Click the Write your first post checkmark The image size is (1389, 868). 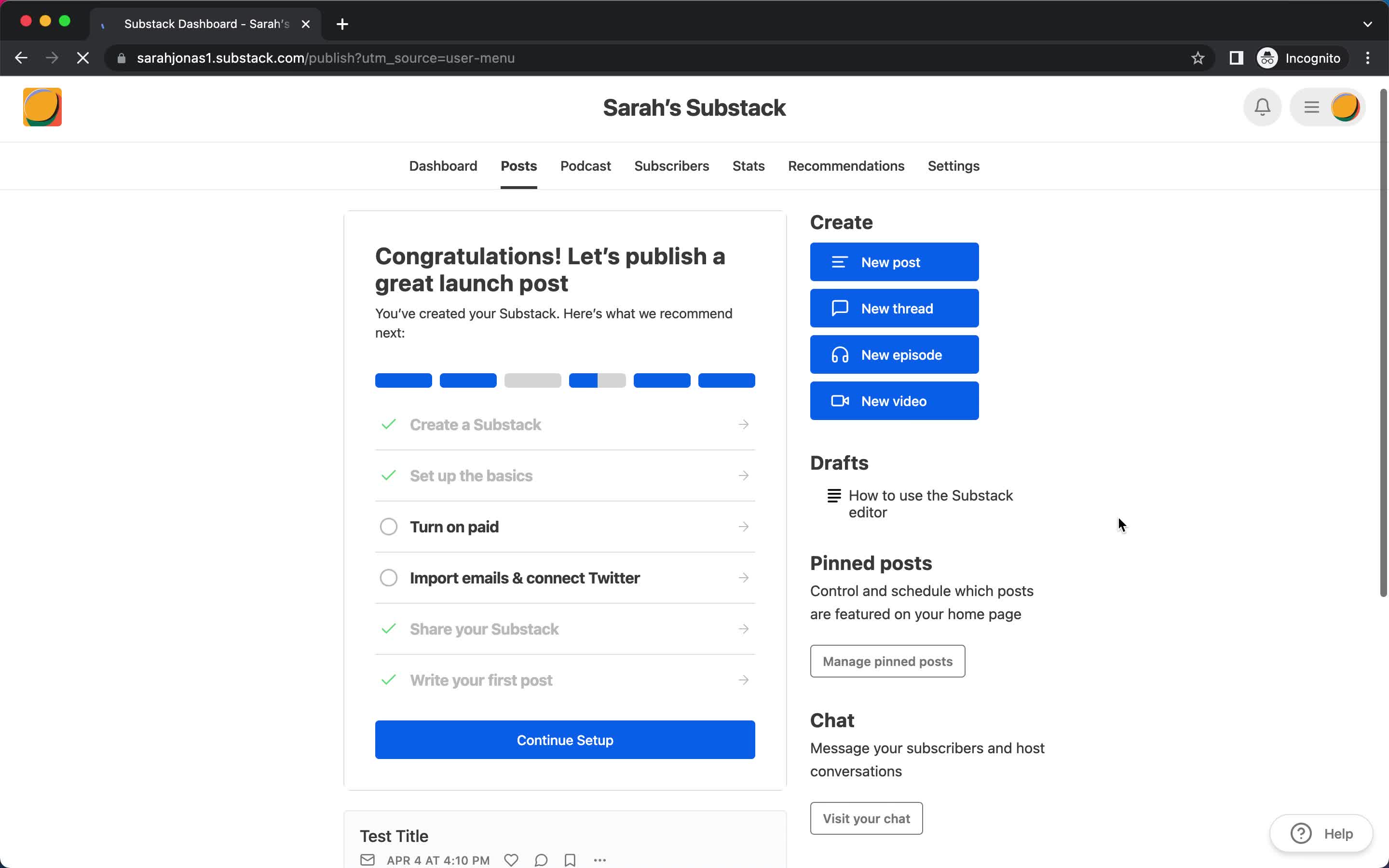click(x=389, y=680)
